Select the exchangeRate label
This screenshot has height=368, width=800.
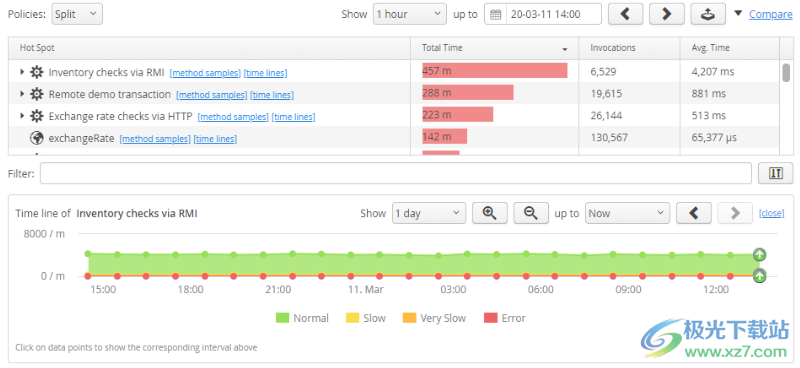click(82, 138)
